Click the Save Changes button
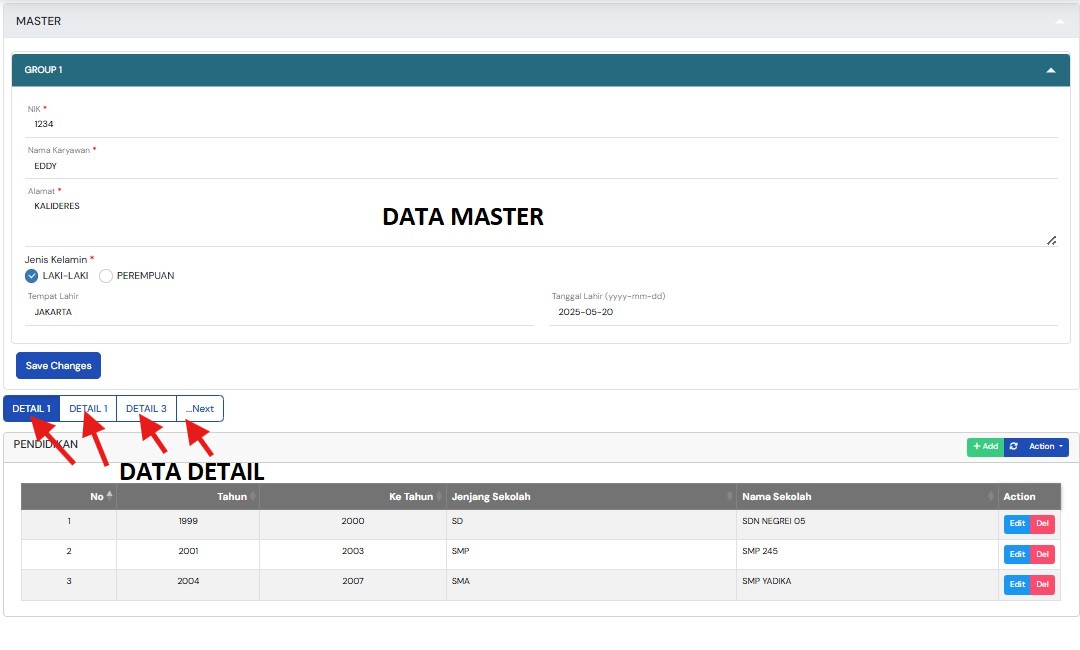Viewport: 1080px width, 650px height. tap(59, 366)
